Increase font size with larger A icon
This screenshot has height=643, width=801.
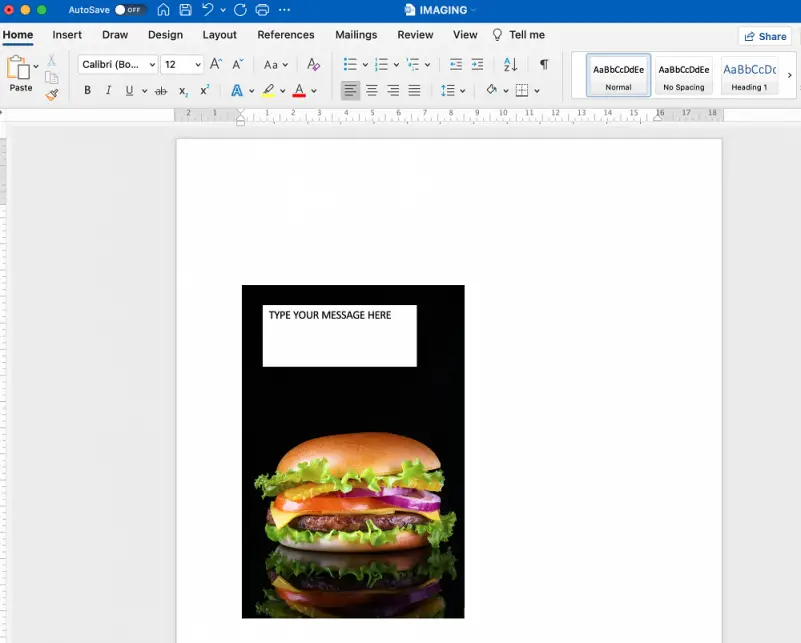[216, 64]
